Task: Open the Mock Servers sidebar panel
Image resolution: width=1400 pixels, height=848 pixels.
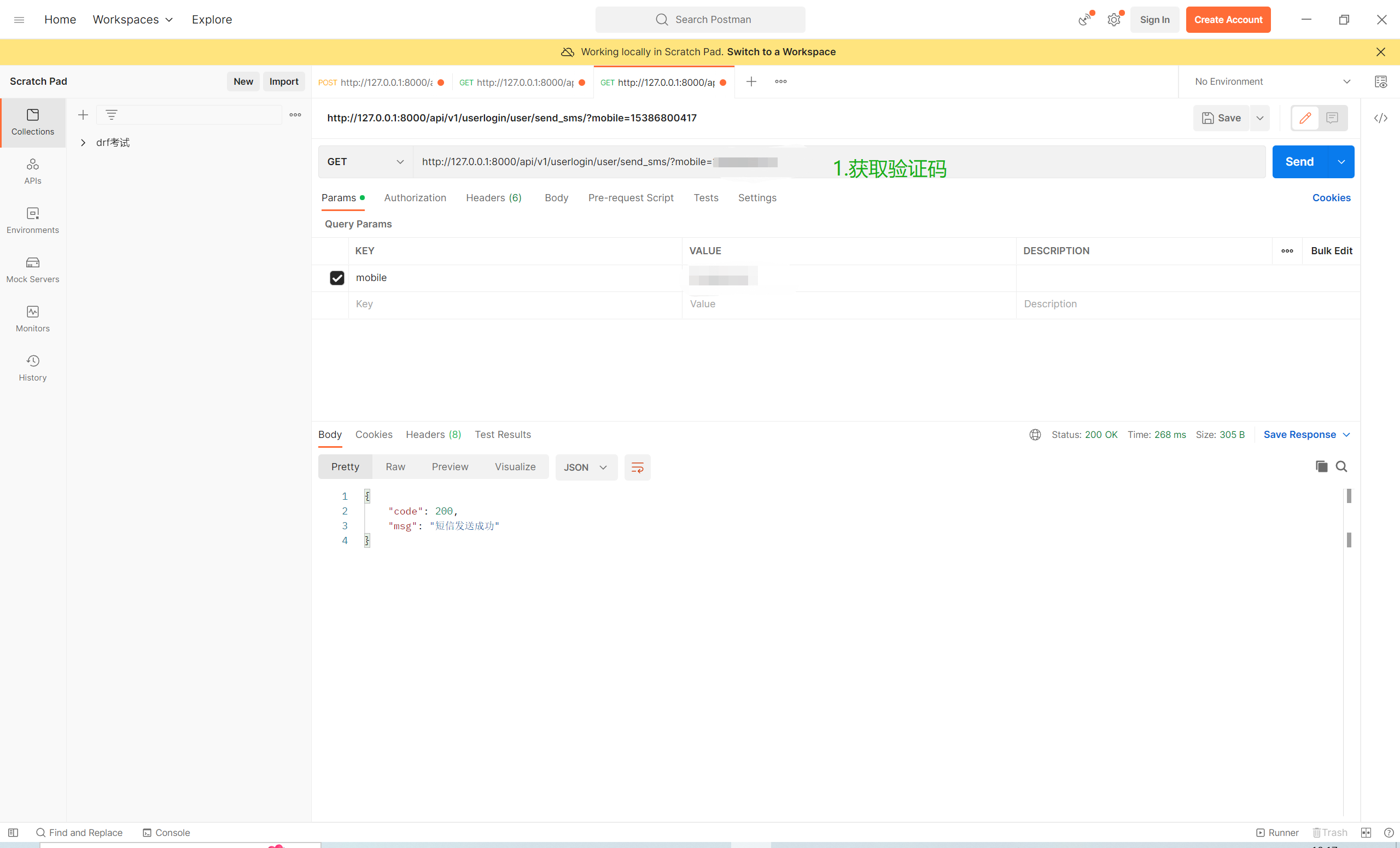Action: click(32, 269)
